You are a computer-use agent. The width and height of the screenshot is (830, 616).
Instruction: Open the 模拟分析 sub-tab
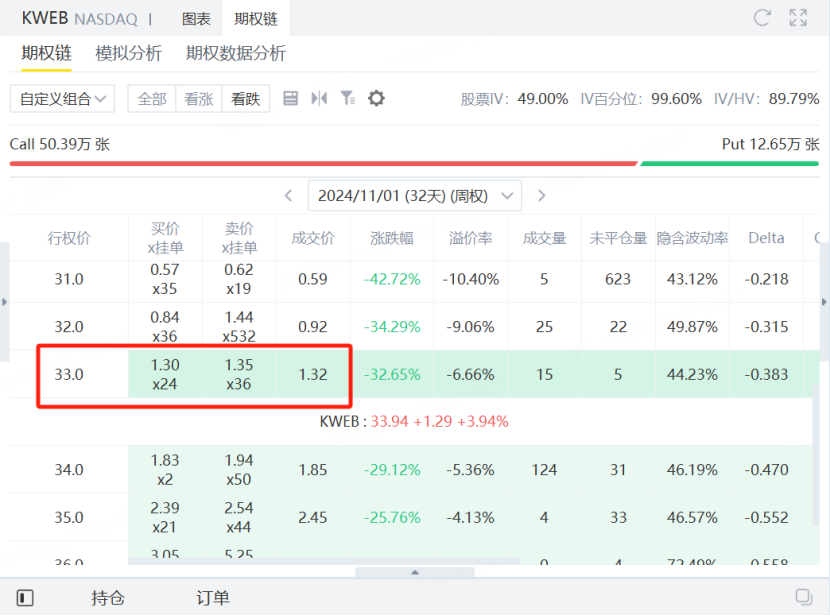pyautogui.click(x=129, y=53)
